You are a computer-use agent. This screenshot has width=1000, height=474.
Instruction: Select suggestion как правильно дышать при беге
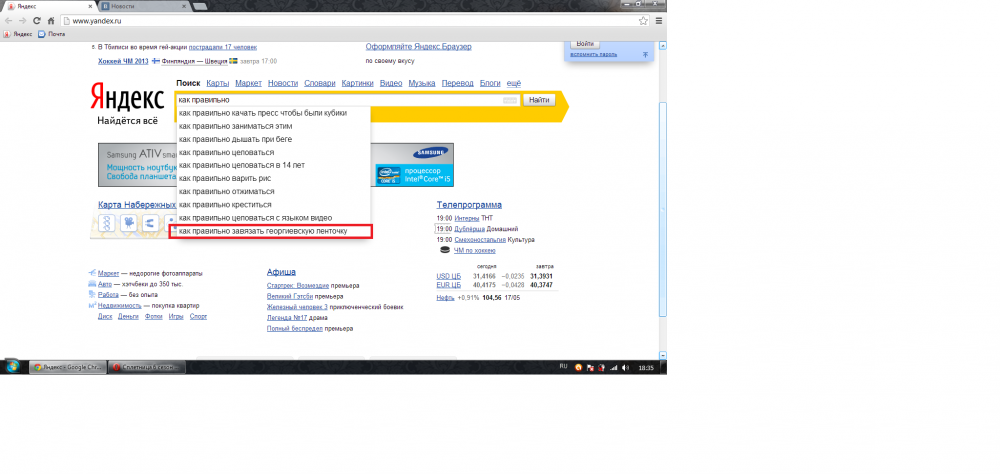point(273,139)
